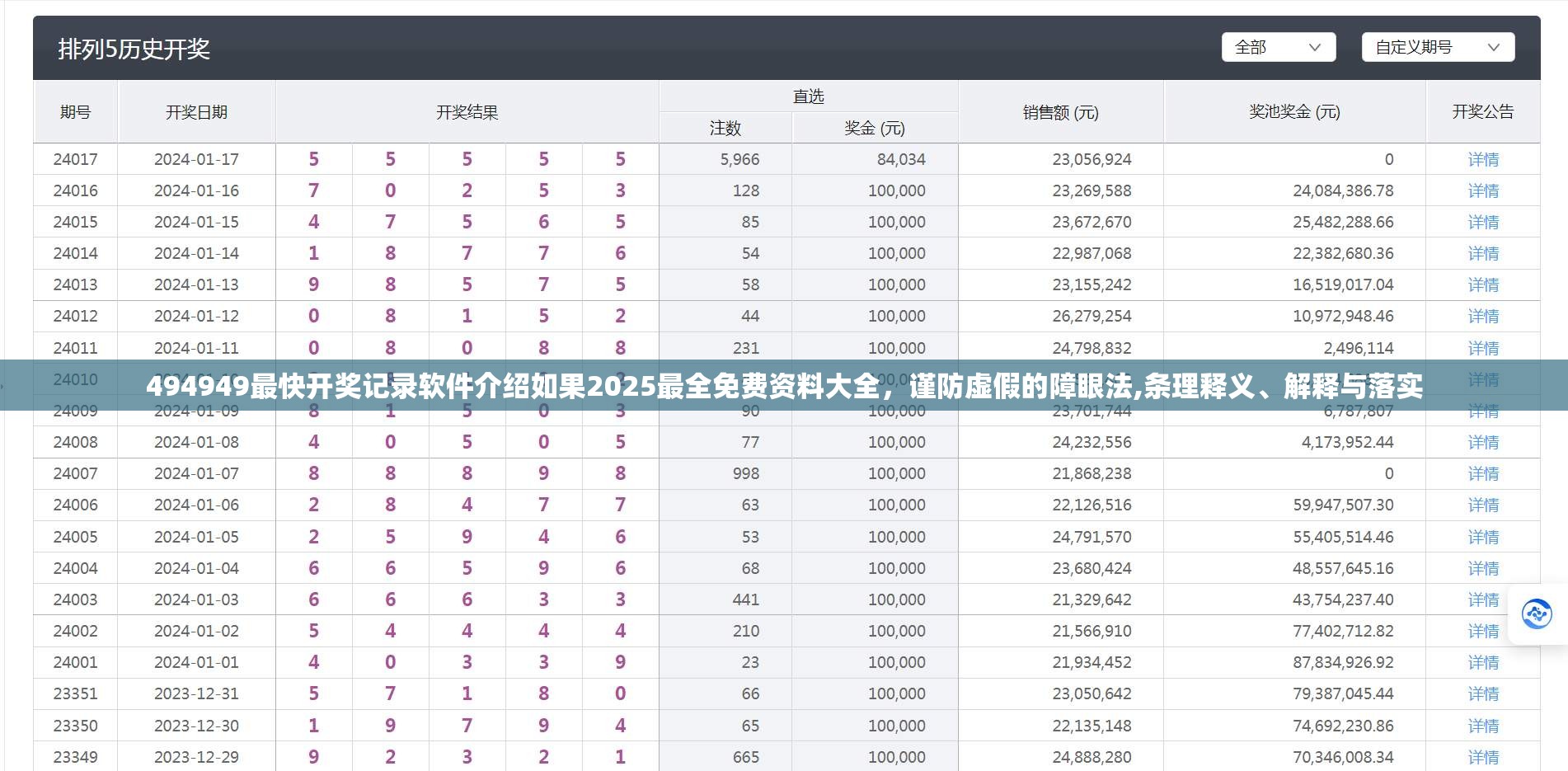Open the 自定义期号 dropdown

1438,47
